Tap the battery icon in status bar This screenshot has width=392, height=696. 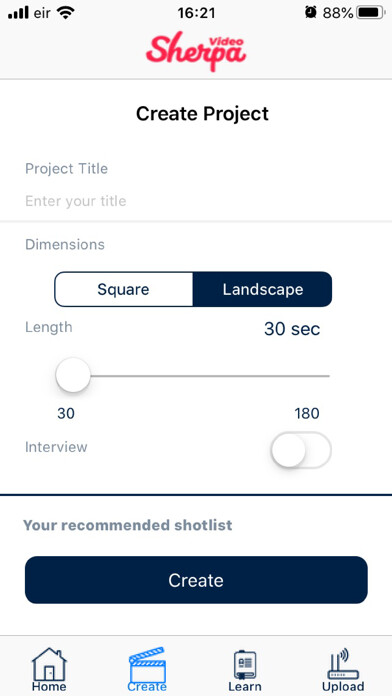pyautogui.click(x=370, y=13)
